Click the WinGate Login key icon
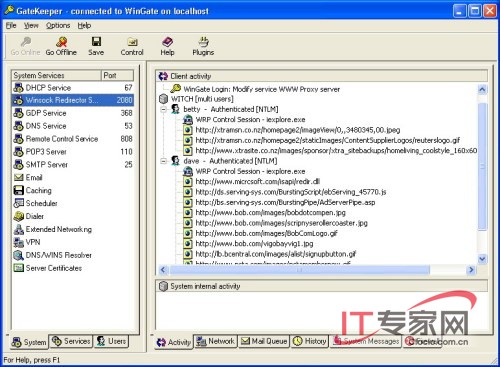The height and width of the screenshot is (367, 500). click(x=175, y=89)
